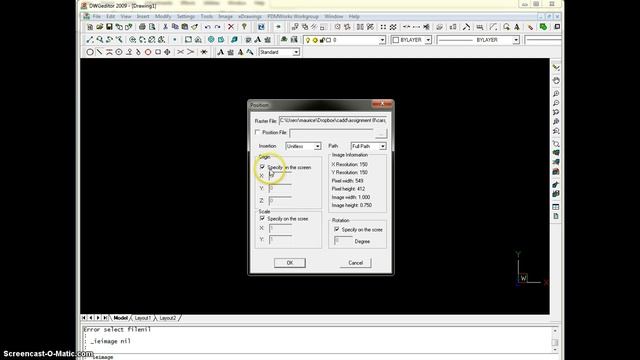
Task: Click the Origin Y input field
Action: coord(280,188)
